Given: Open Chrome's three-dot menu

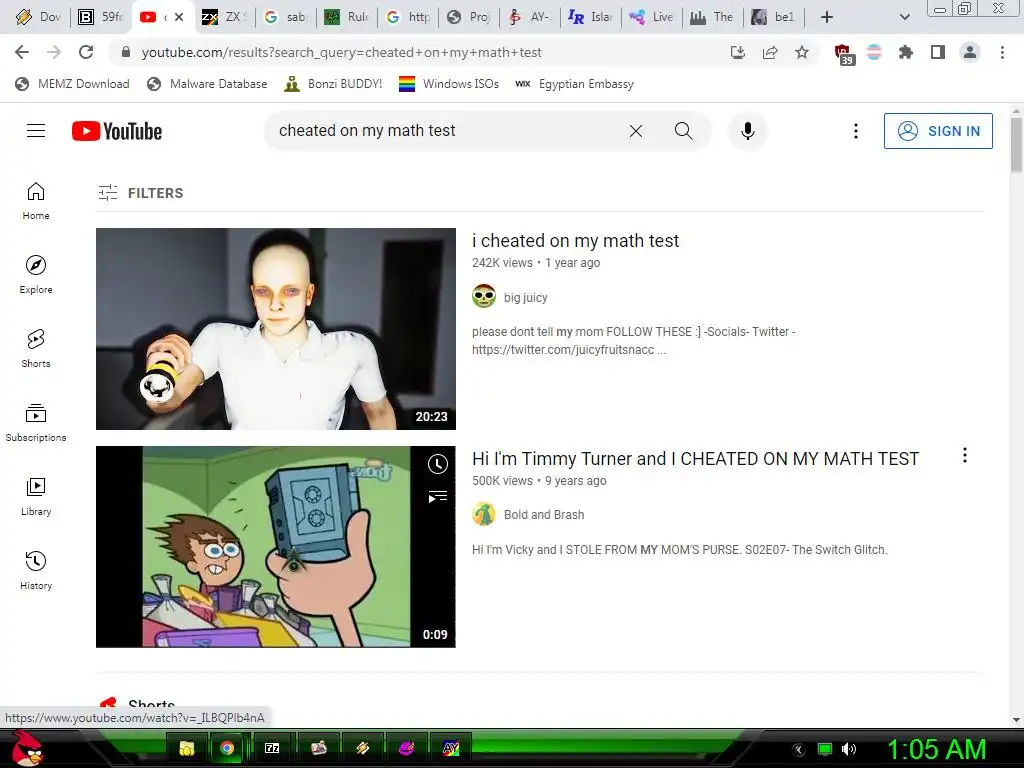Looking at the screenshot, I should (1002, 52).
